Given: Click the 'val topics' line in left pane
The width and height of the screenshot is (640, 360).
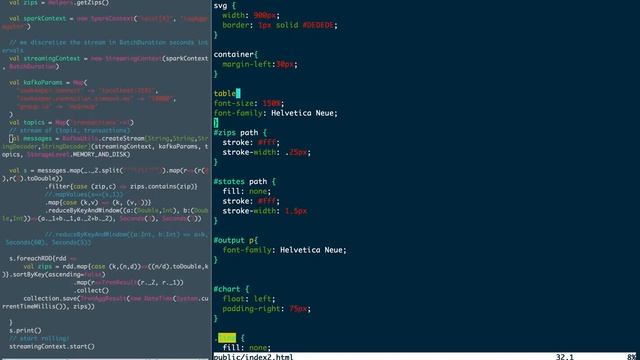Looking at the screenshot, I should click(71, 123).
